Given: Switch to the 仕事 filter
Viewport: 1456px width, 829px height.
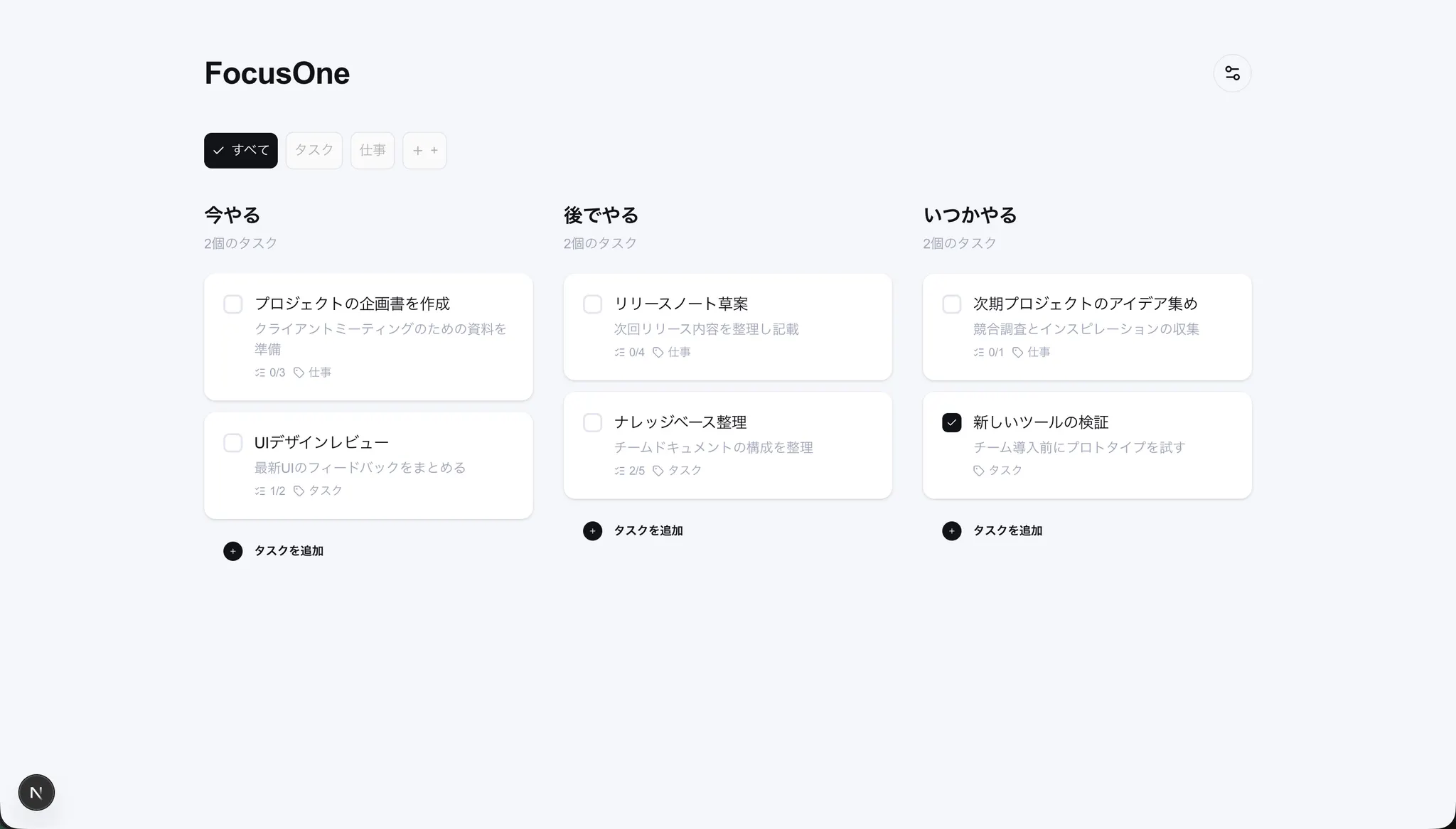Looking at the screenshot, I should (x=373, y=150).
